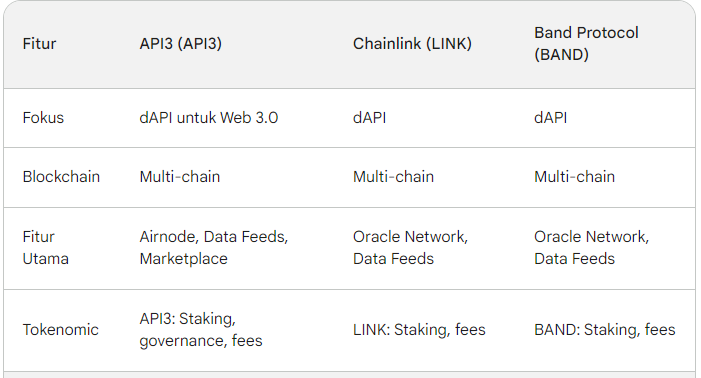Select the Blockchain row label

(61, 177)
